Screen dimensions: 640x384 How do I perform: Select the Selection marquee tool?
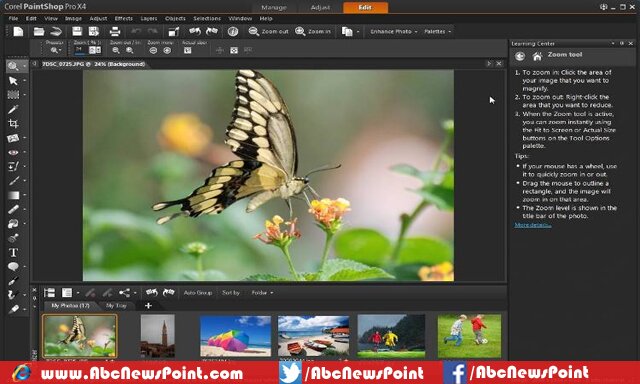coord(13,95)
